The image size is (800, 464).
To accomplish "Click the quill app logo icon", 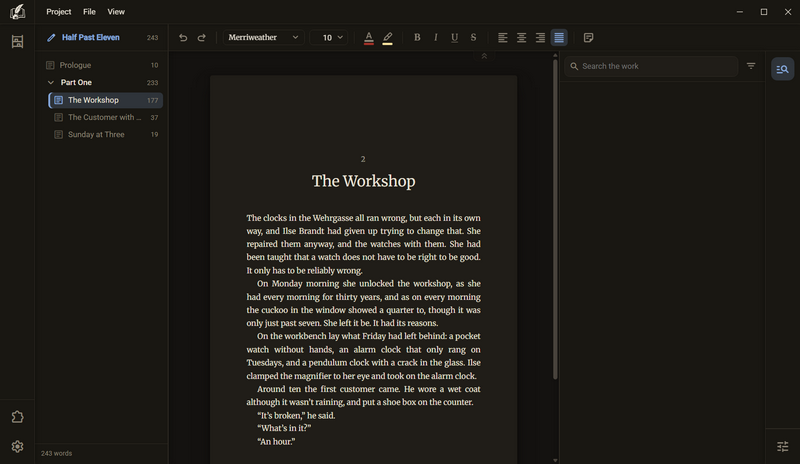I will 17,11.
